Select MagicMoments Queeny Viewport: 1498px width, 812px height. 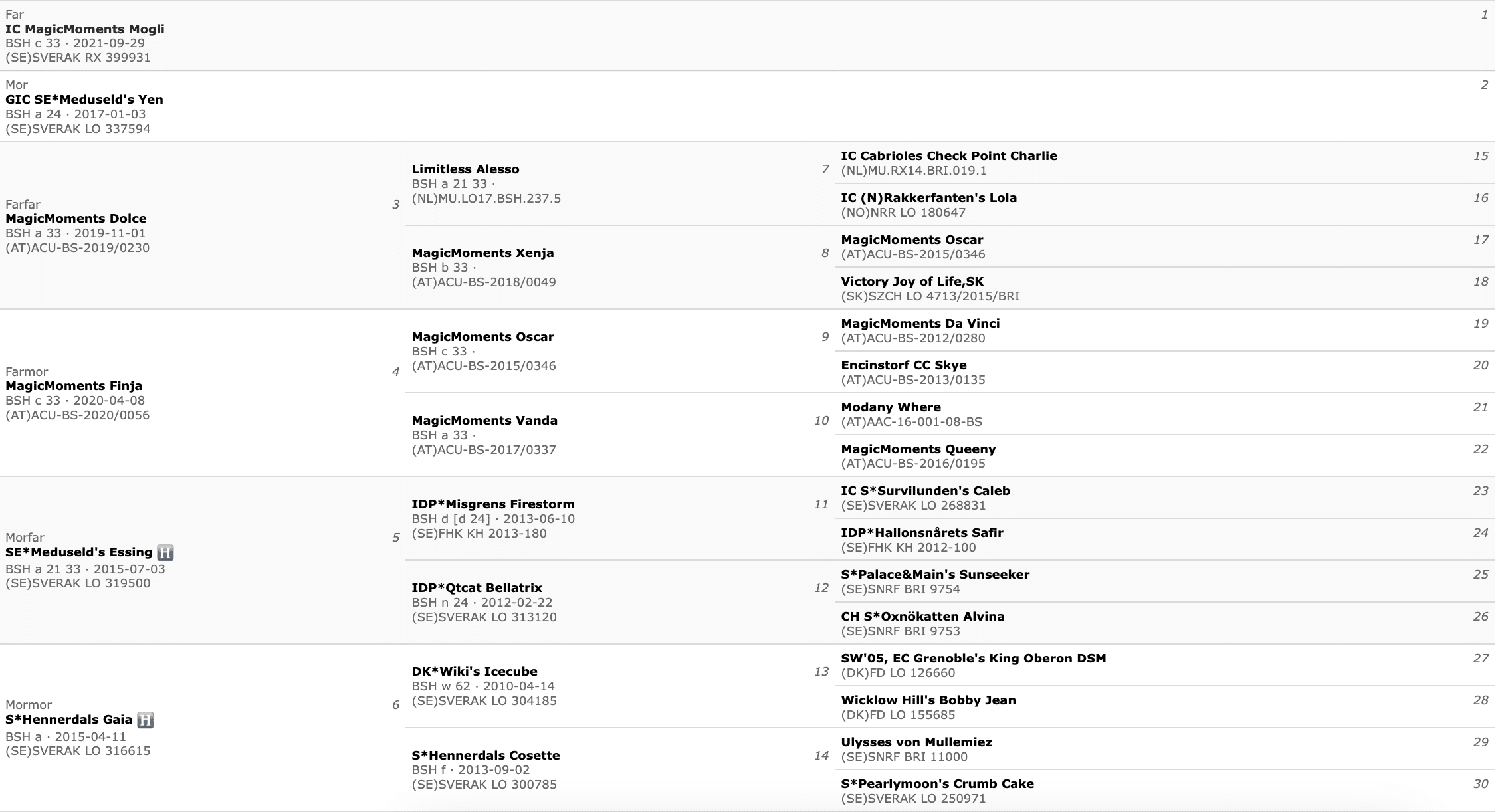pyautogui.click(x=918, y=449)
